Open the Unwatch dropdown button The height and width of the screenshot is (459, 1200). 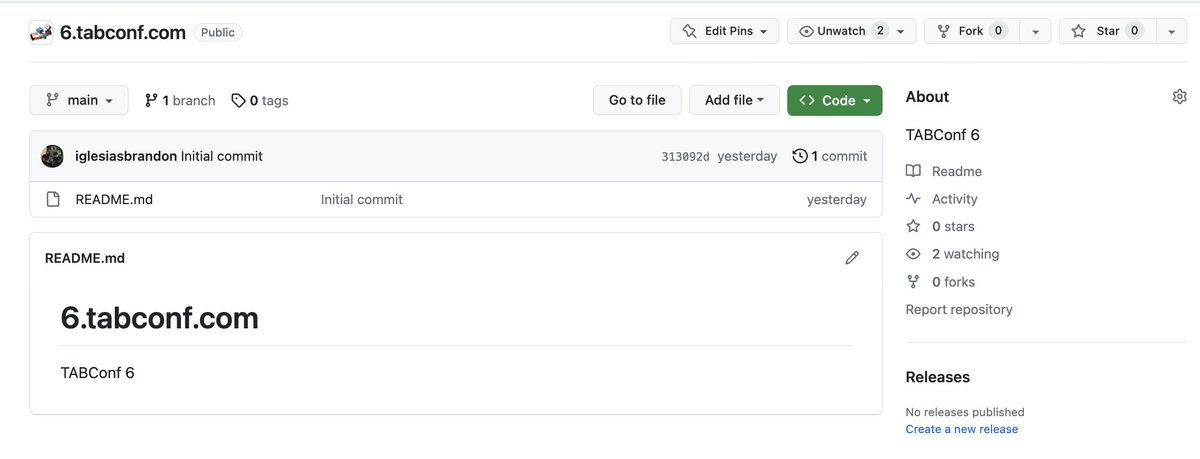[851, 31]
